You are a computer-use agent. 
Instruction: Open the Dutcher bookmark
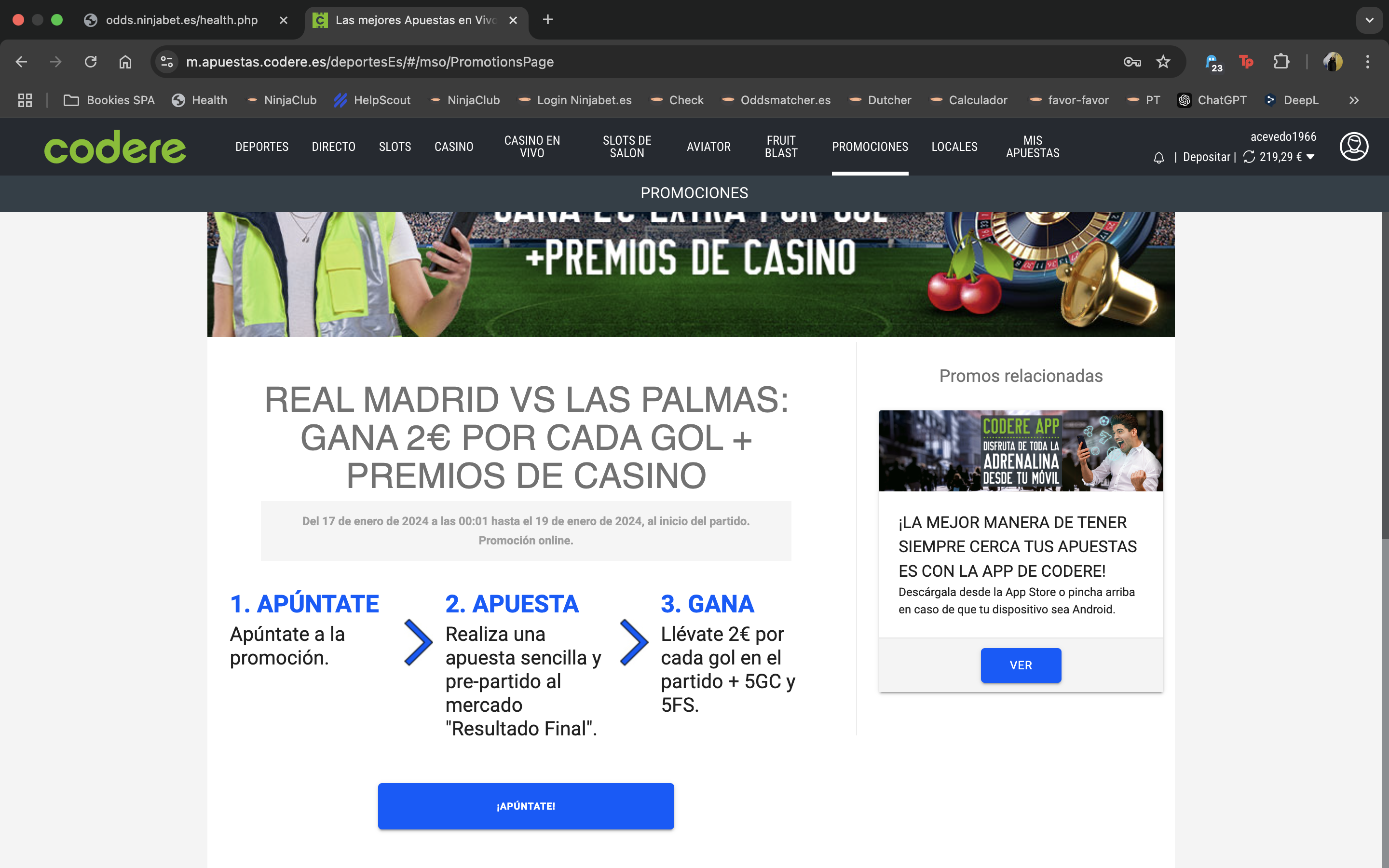pyautogui.click(x=880, y=100)
